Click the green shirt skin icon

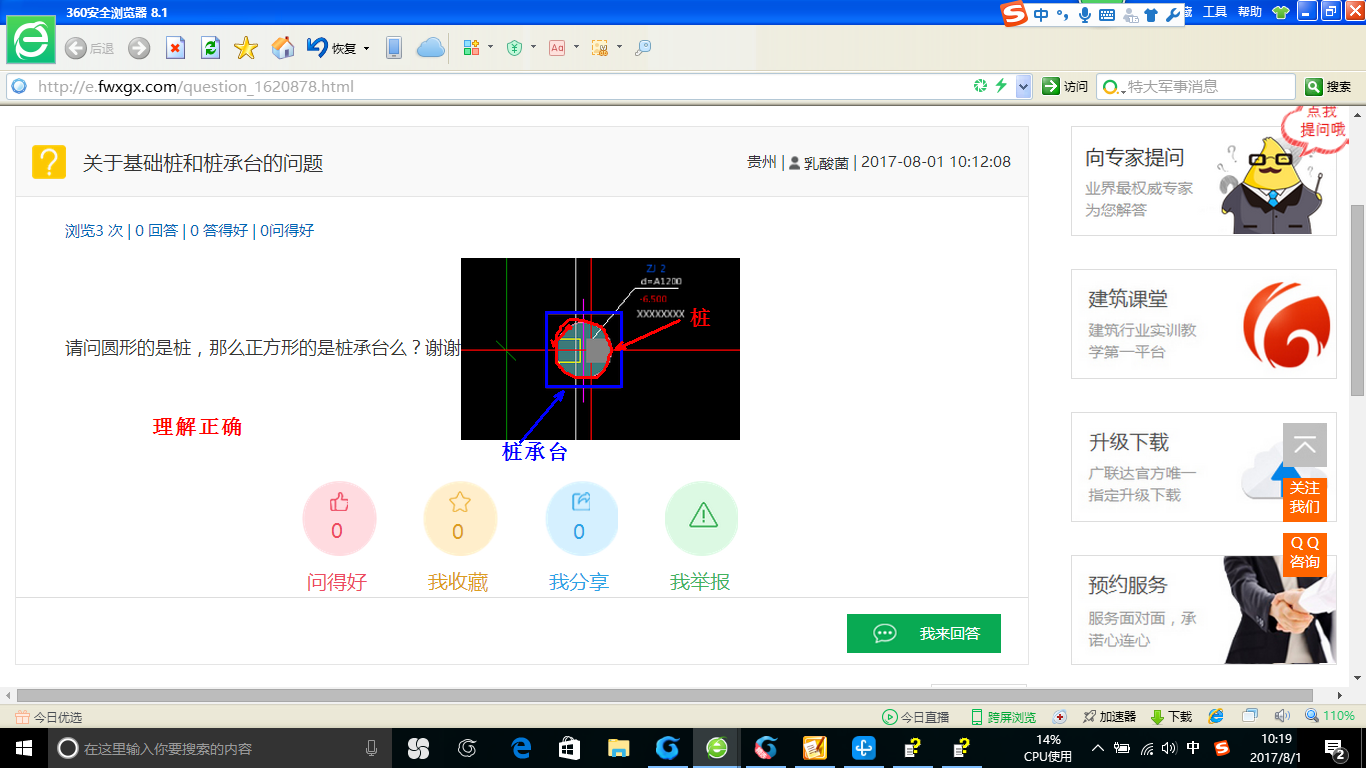point(1281,13)
